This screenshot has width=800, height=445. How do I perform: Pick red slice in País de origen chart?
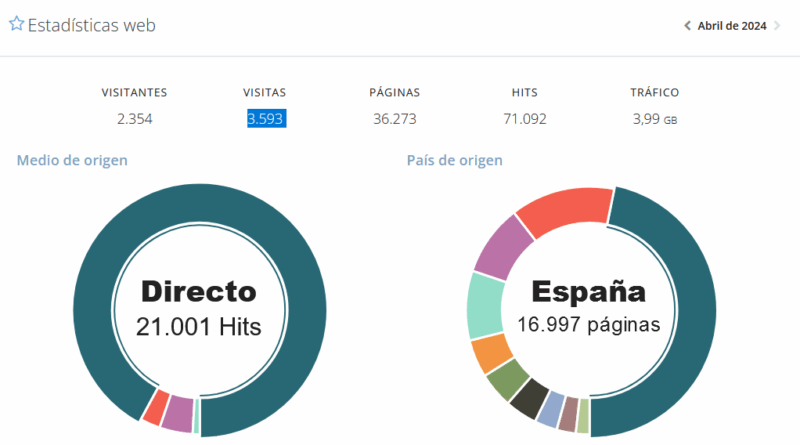(x=564, y=210)
